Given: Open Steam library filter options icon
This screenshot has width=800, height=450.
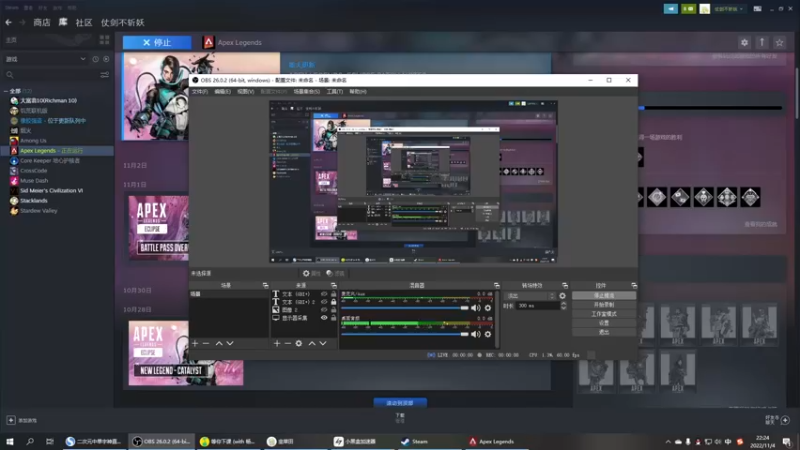Looking at the screenshot, I should click(x=105, y=75).
